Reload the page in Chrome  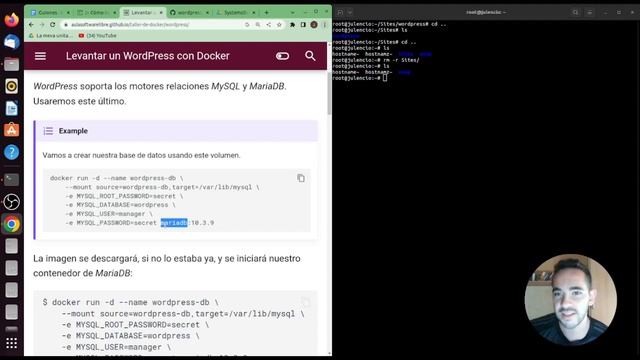point(53,24)
